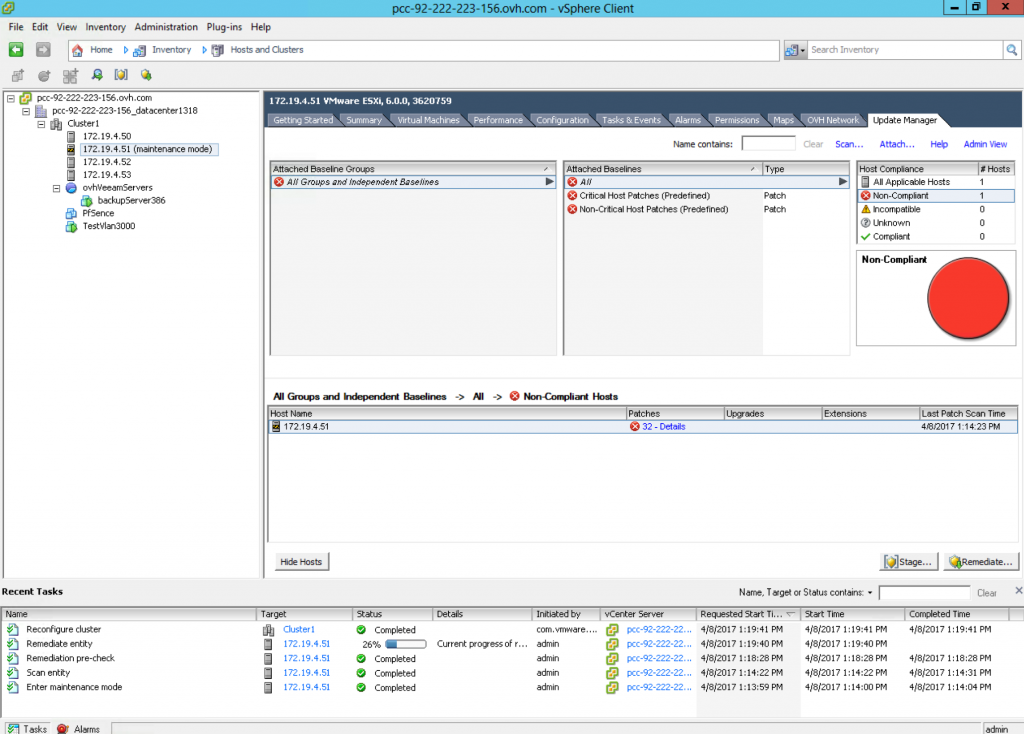The height and width of the screenshot is (734, 1024).
Task: Collapse the ovhVeeamServers tree node
Action: point(56,188)
